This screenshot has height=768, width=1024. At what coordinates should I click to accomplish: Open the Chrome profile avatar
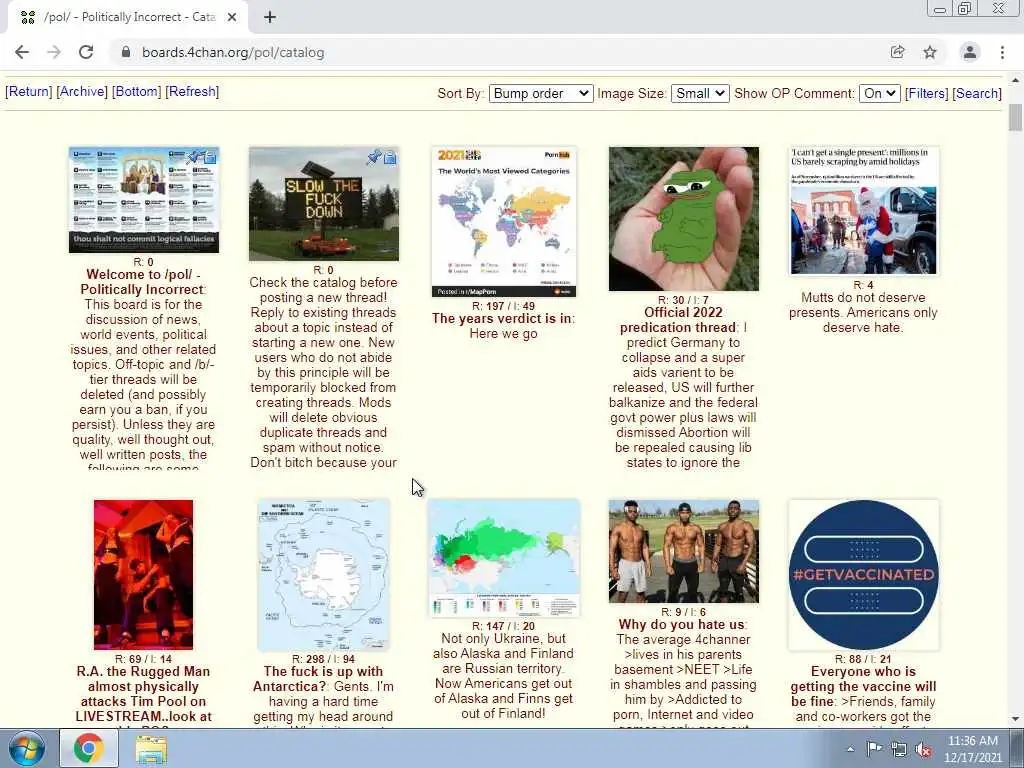970,52
